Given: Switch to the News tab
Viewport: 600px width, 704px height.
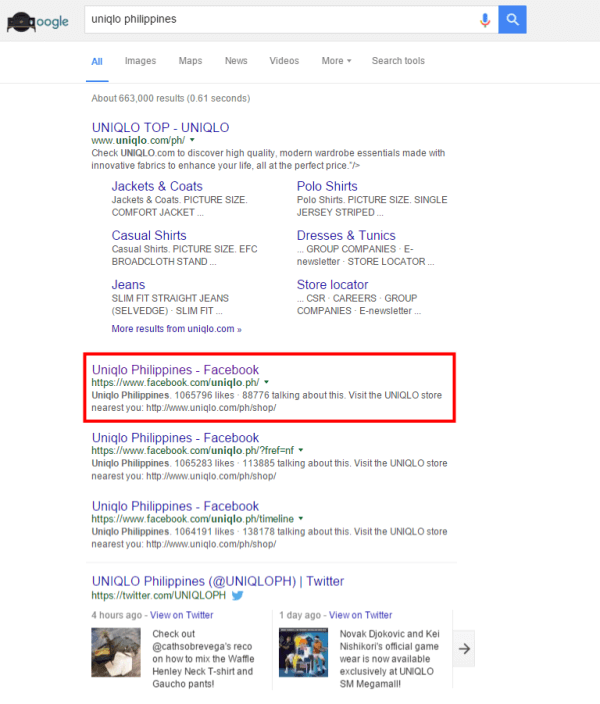Looking at the screenshot, I should [x=236, y=61].
